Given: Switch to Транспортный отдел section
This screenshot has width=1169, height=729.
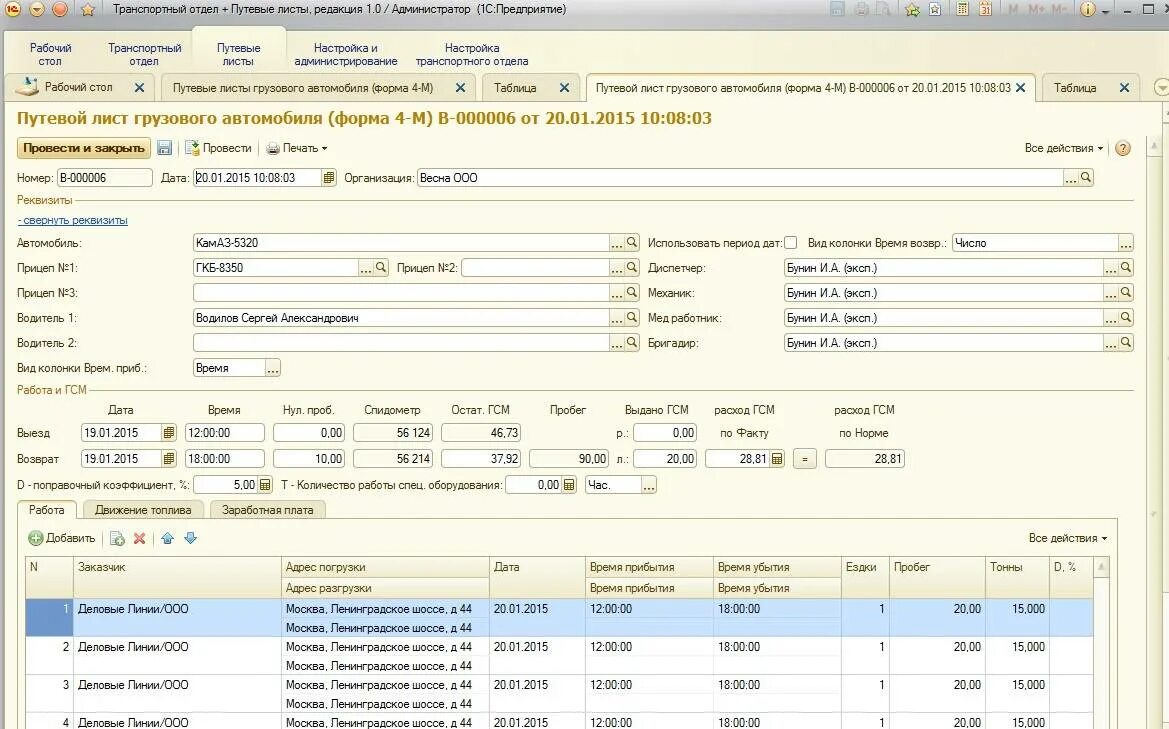Looking at the screenshot, I should [145, 54].
